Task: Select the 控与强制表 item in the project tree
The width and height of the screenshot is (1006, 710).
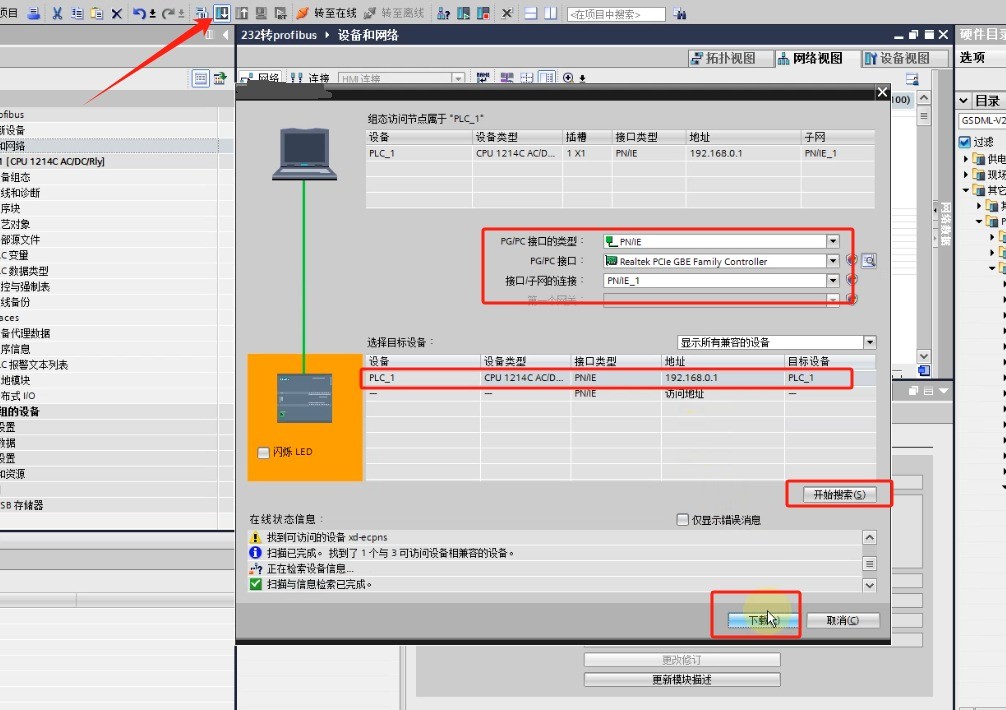Action: click(26, 287)
